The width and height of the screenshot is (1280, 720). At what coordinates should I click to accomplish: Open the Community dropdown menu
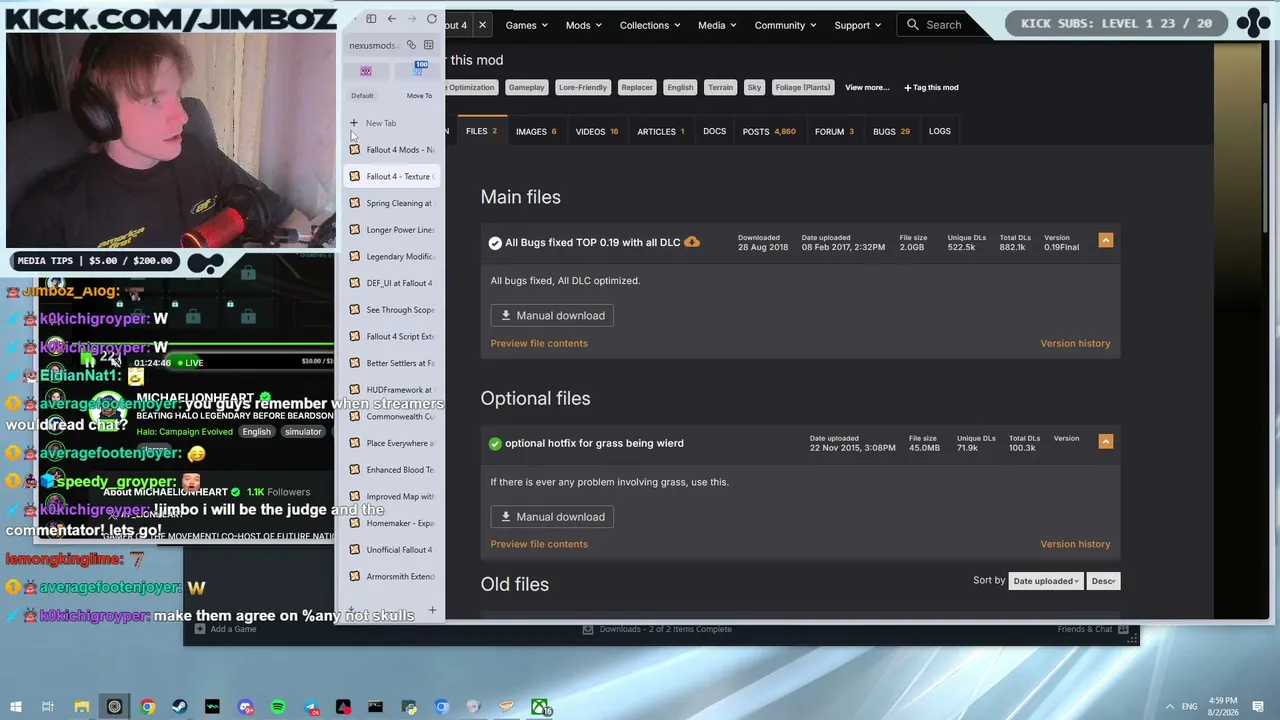coord(785,25)
